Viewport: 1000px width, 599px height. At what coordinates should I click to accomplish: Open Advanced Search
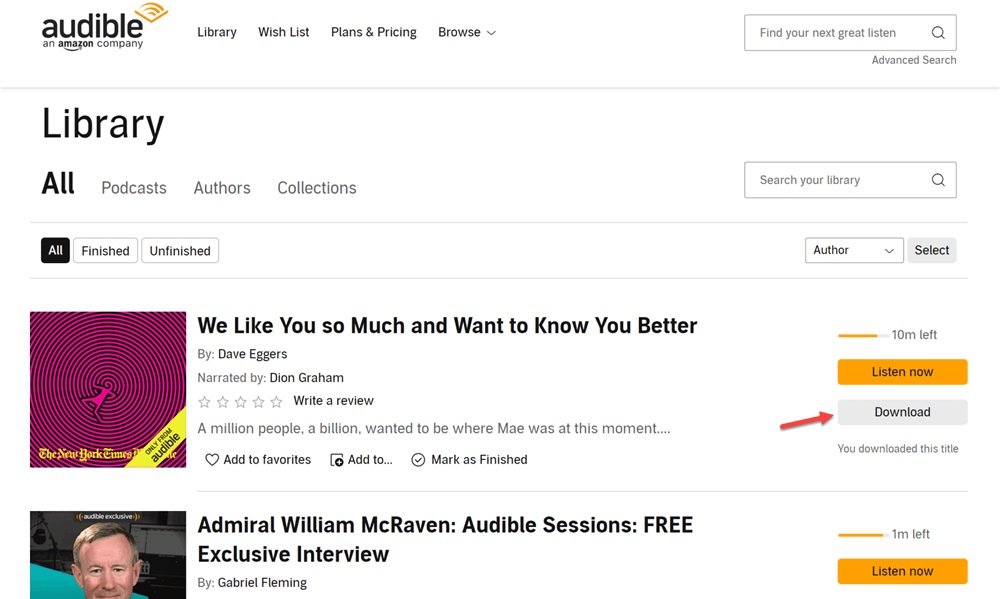point(913,60)
